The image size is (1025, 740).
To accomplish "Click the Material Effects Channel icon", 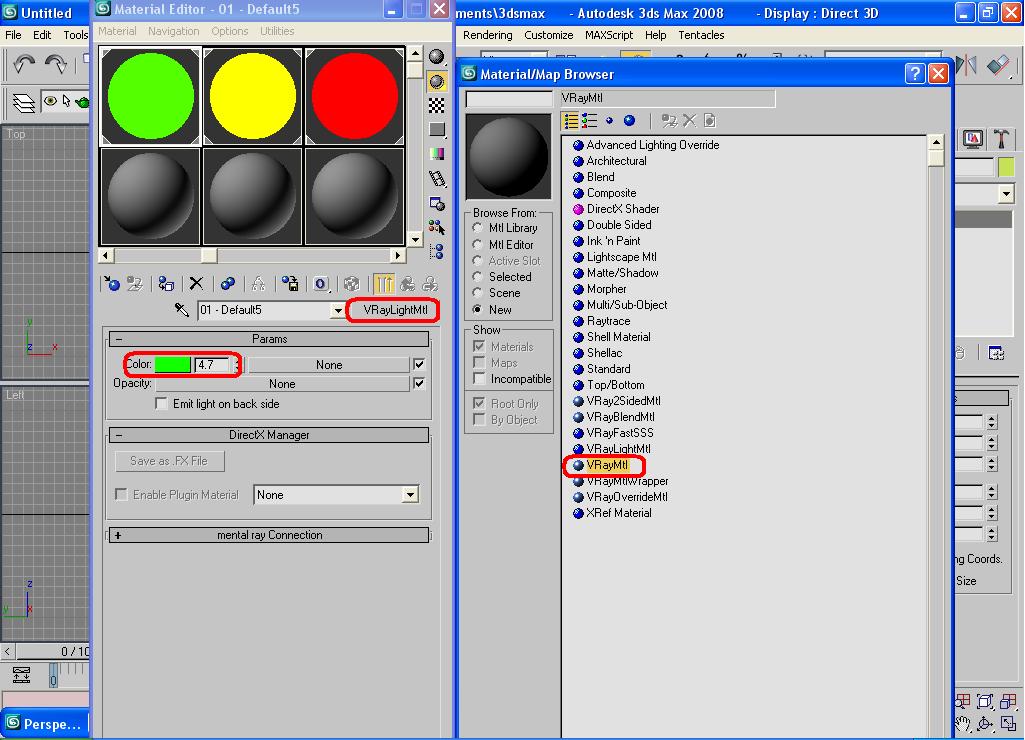I will pos(320,284).
